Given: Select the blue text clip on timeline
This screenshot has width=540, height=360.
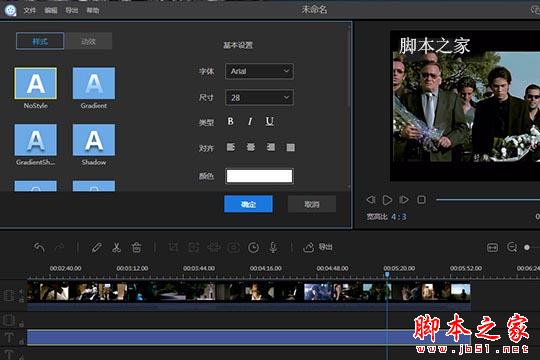Looking at the screenshot, I should 249,337.
